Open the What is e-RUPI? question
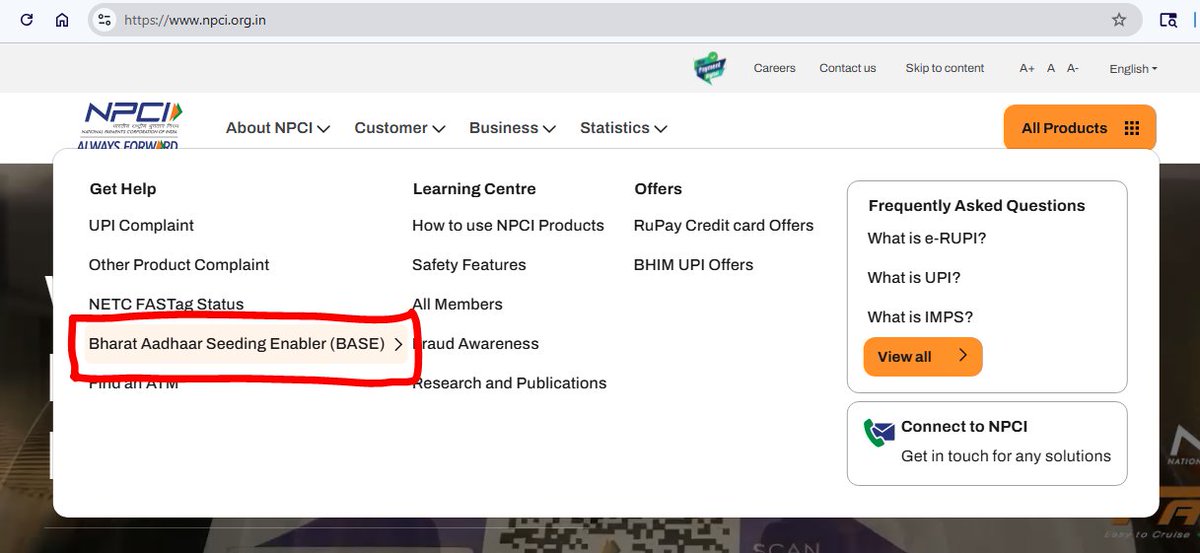The image size is (1200, 553). click(x=927, y=239)
